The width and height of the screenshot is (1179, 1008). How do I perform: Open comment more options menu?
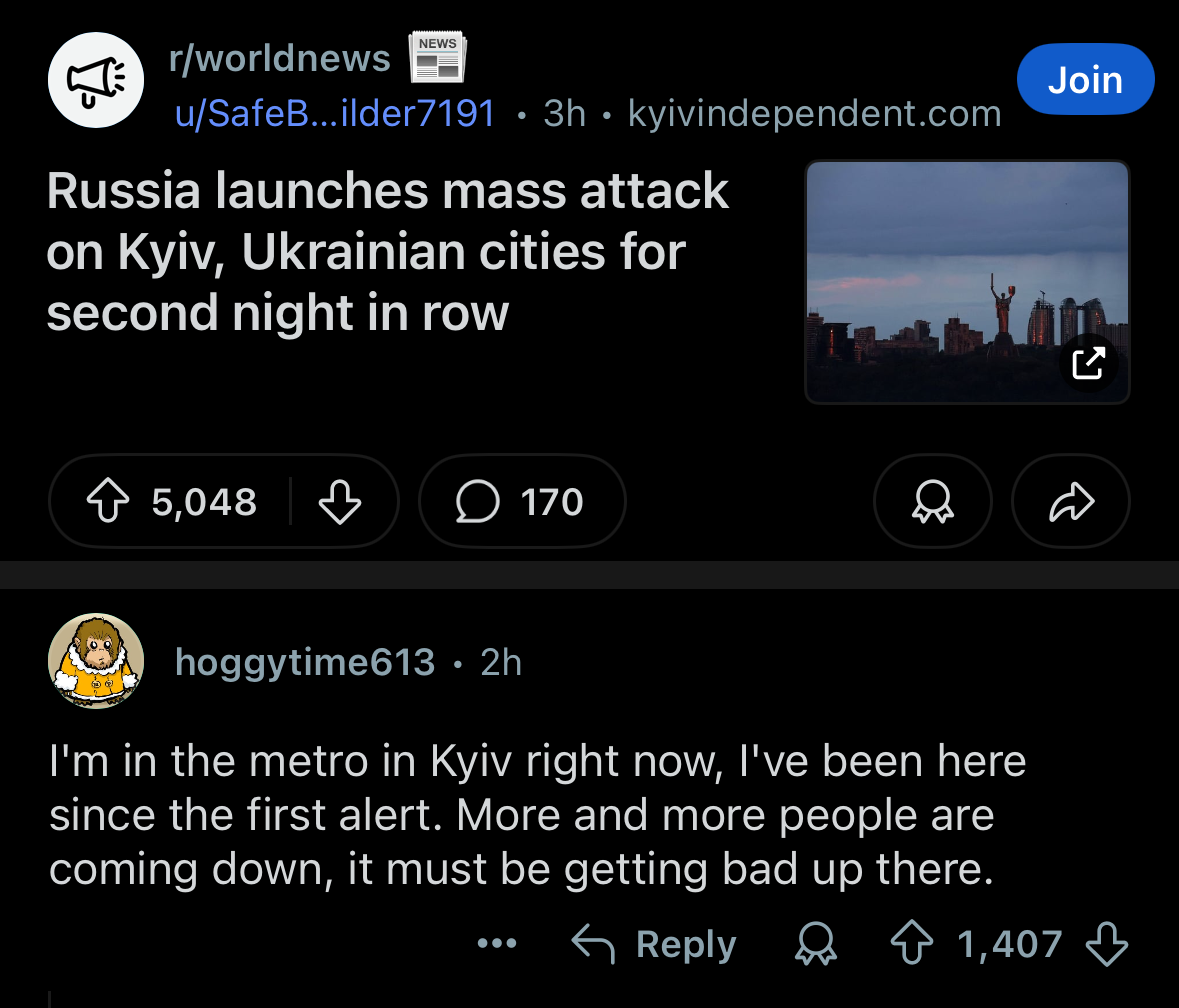(x=497, y=944)
